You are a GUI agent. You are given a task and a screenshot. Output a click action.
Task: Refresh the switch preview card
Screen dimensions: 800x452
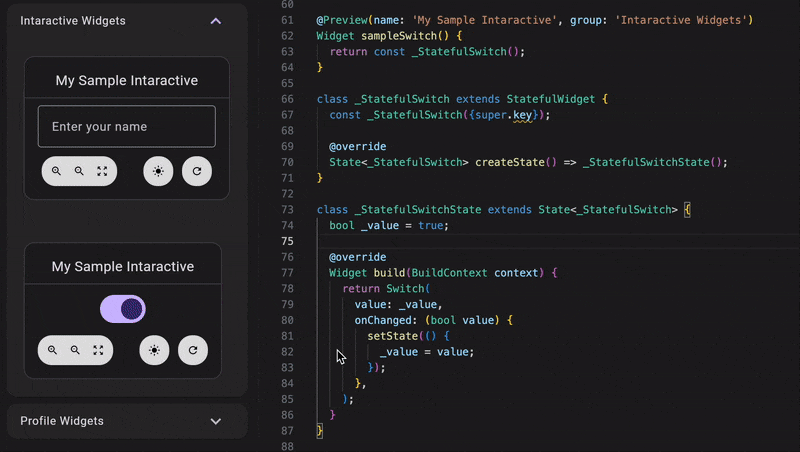tap(193, 350)
